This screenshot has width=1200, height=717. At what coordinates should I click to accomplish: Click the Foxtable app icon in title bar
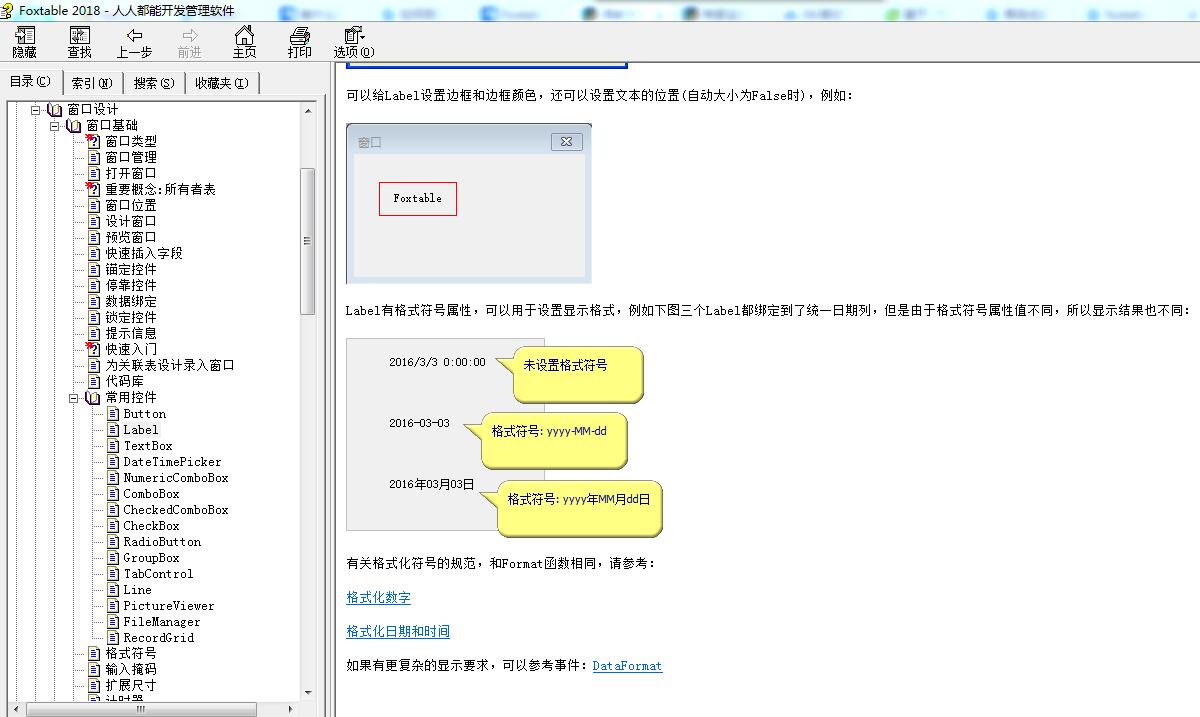pyautogui.click(x=8, y=10)
